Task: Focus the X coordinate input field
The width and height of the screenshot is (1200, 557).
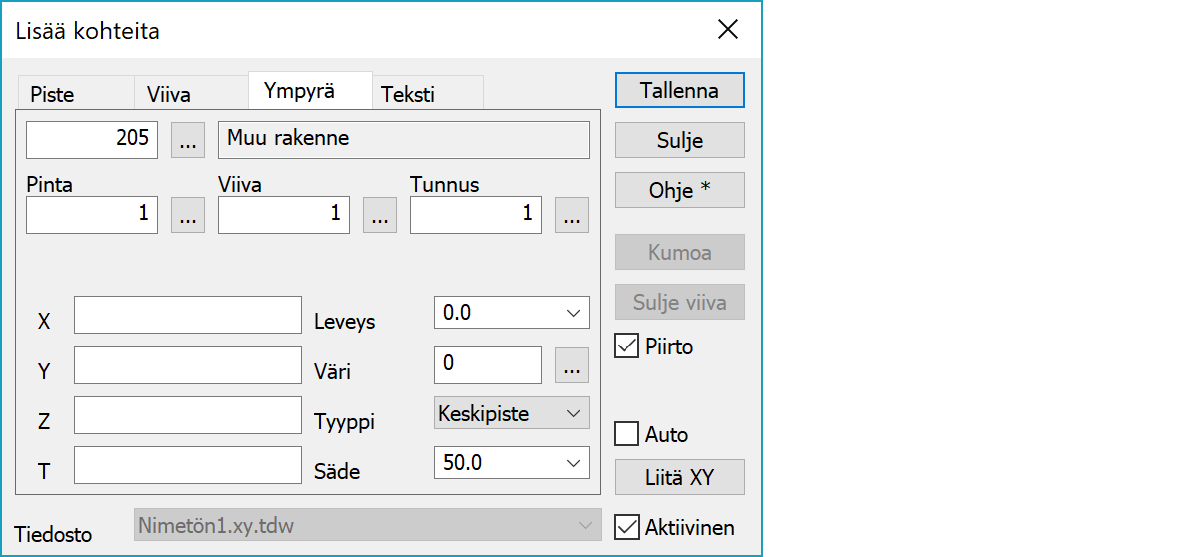Action: pos(188,314)
